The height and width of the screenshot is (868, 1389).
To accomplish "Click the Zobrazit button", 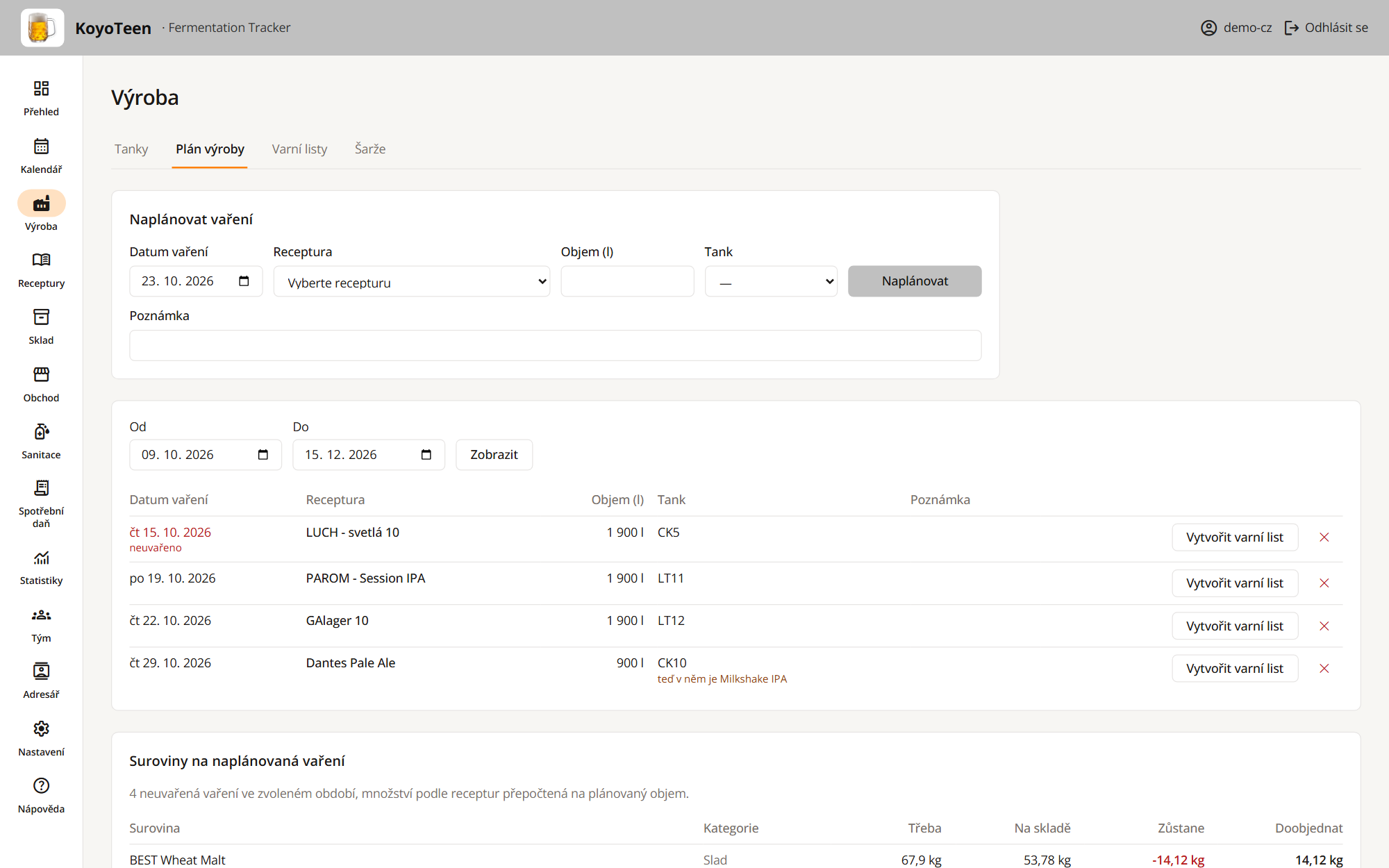I will [494, 455].
